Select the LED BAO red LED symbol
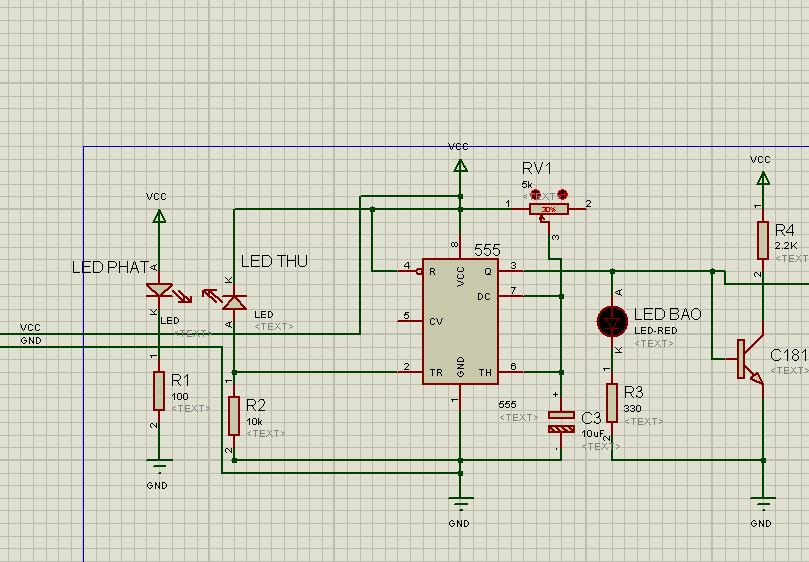The width and height of the screenshot is (809, 562). pyautogui.click(x=612, y=321)
